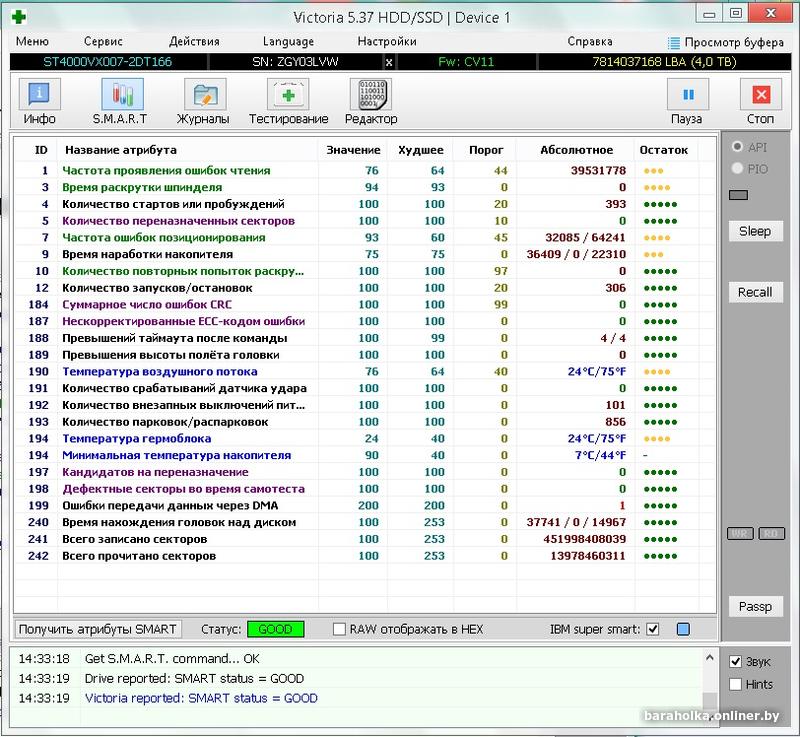Click the Значение column header

point(353,150)
